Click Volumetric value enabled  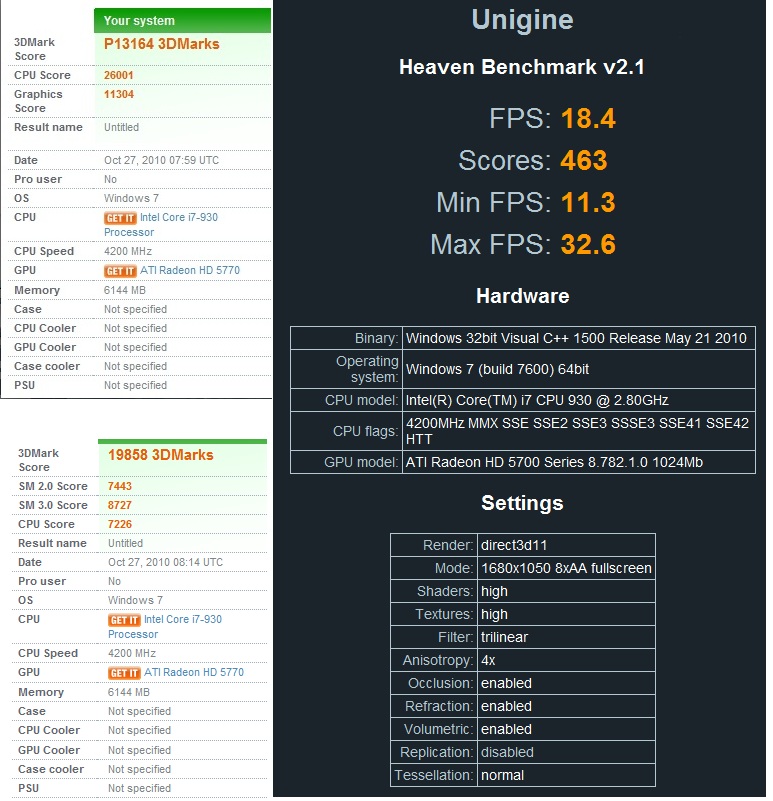(x=566, y=729)
